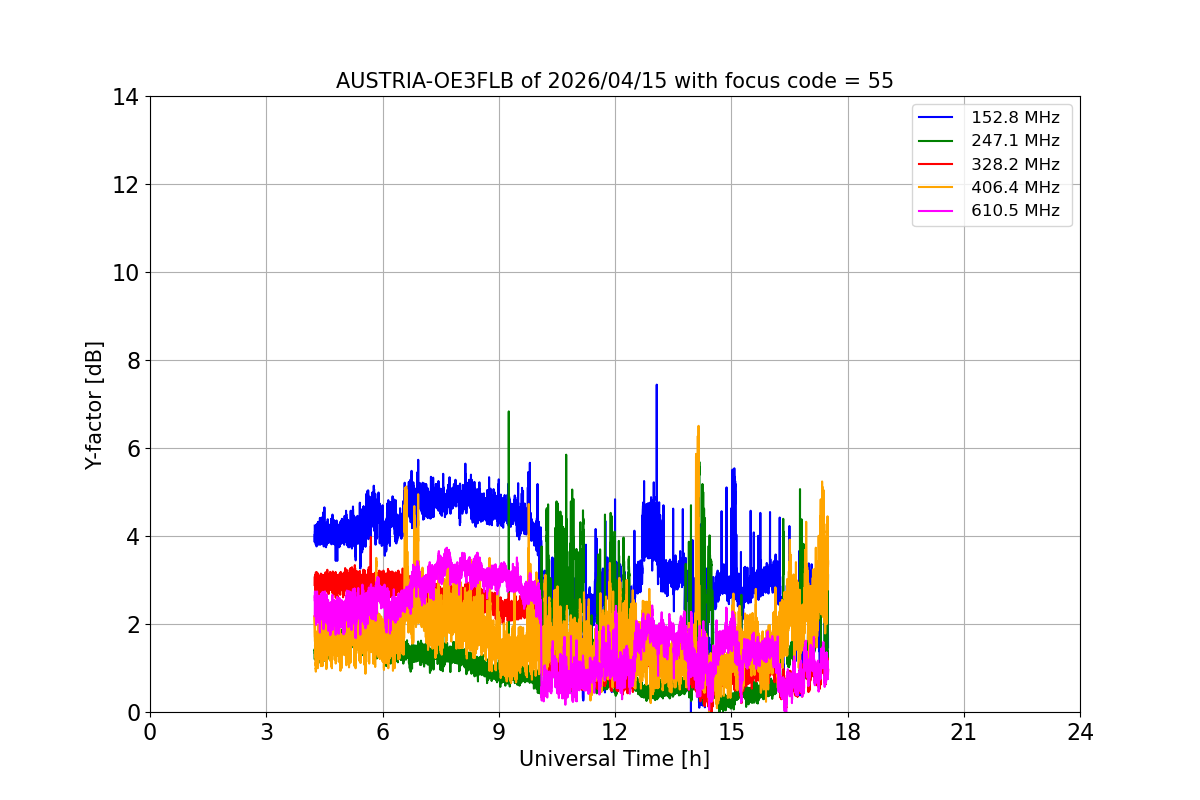Click the red legend line sample
Image resolution: width=1200 pixels, height=800 pixels.
937,164
